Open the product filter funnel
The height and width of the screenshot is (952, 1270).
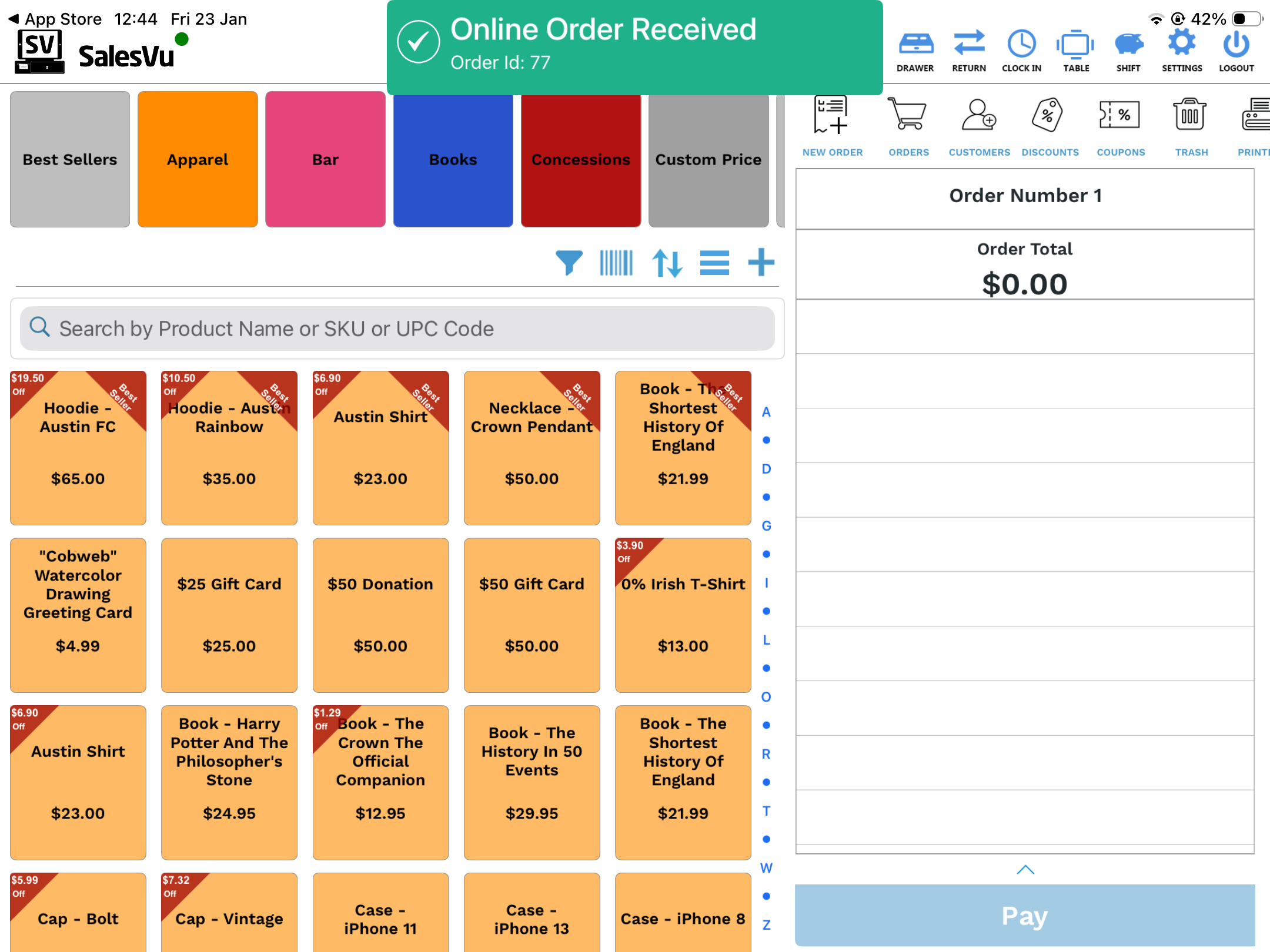tap(569, 263)
